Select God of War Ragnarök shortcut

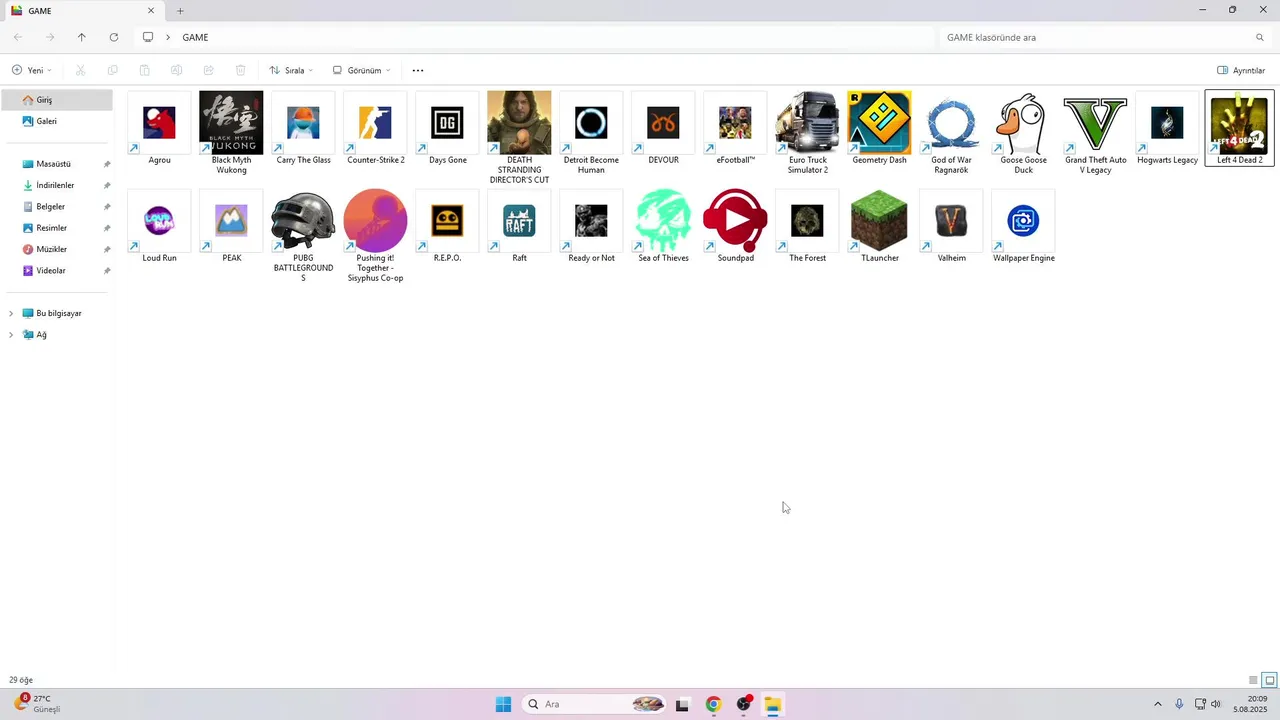click(x=951, y=133)
